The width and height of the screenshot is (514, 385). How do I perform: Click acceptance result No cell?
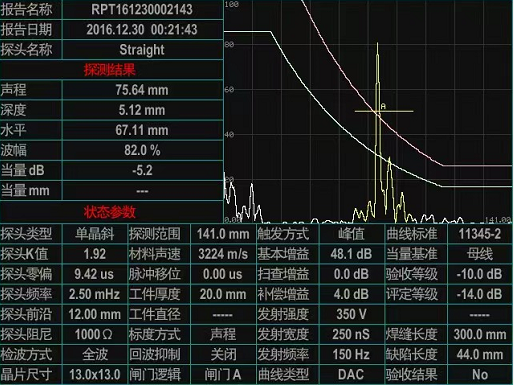coord(480,375)
